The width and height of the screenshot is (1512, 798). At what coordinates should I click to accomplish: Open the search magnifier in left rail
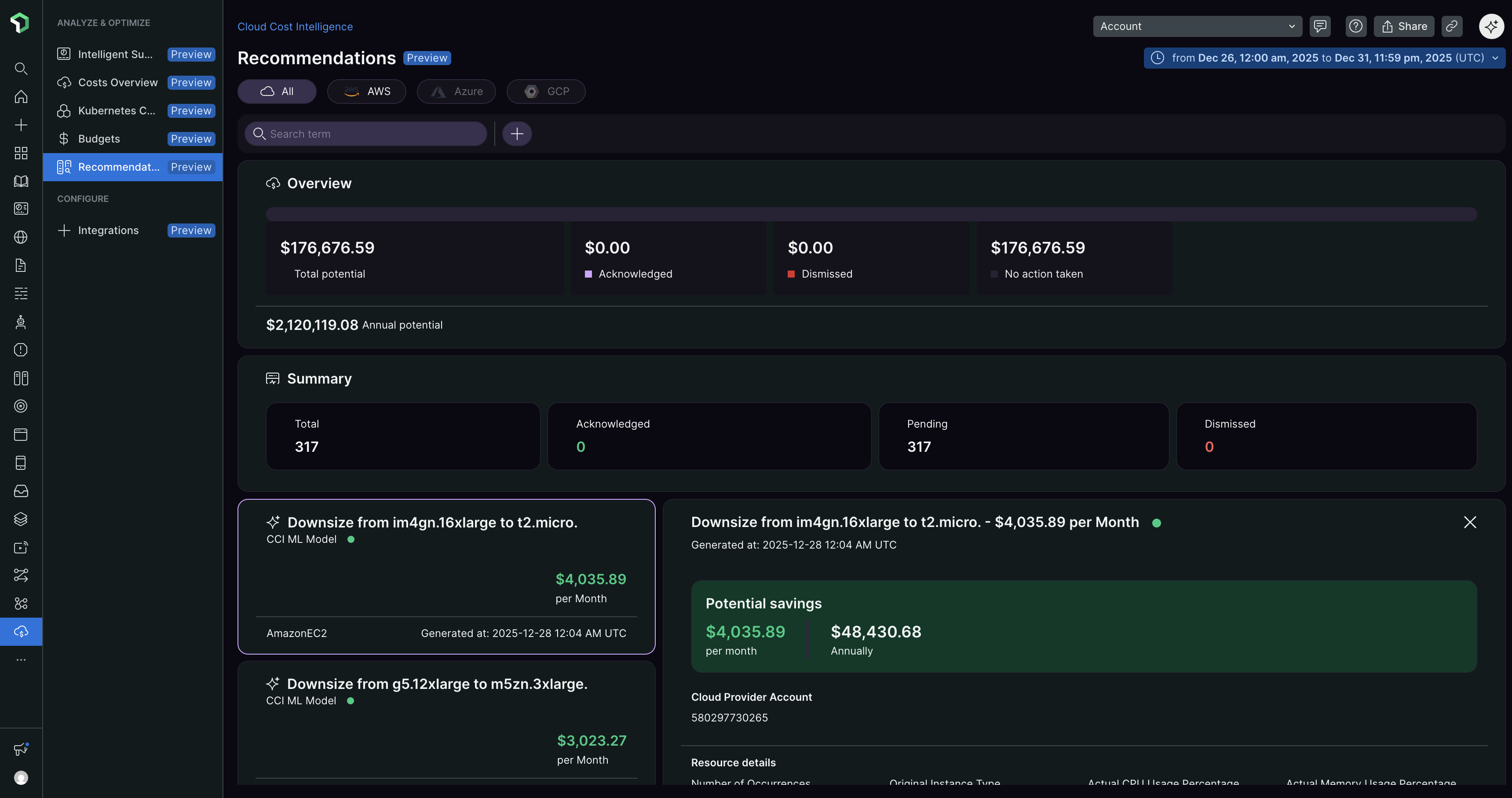click(x=21, y=69)
